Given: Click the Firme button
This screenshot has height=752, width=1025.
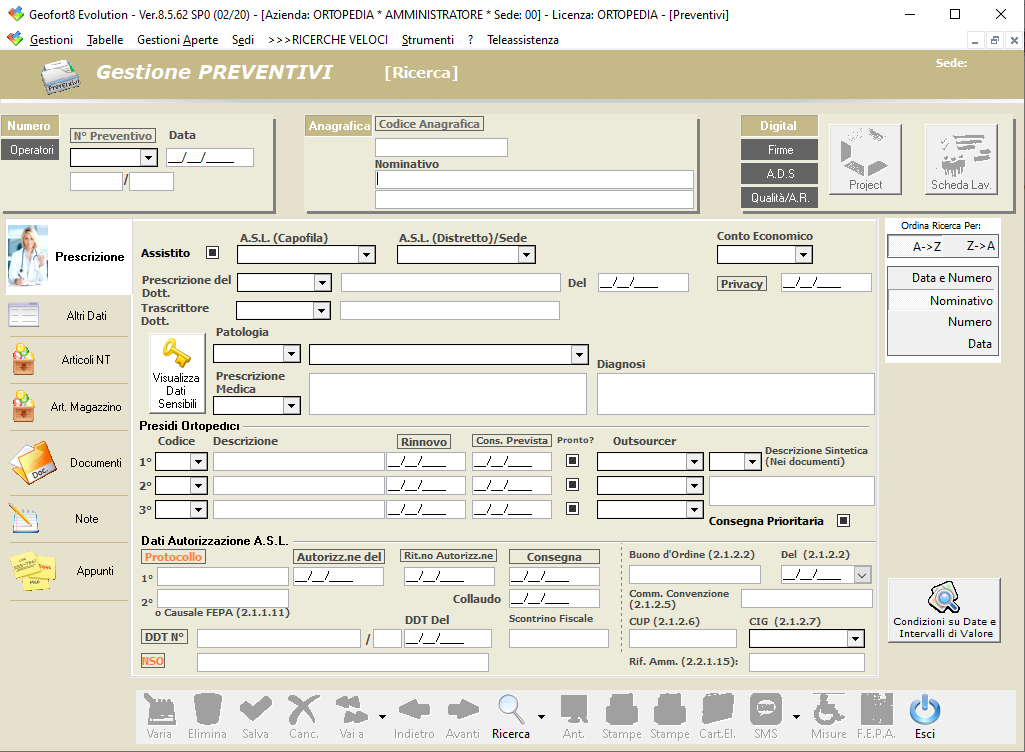Looking at the screenshot, I should [x=780, y=150].
